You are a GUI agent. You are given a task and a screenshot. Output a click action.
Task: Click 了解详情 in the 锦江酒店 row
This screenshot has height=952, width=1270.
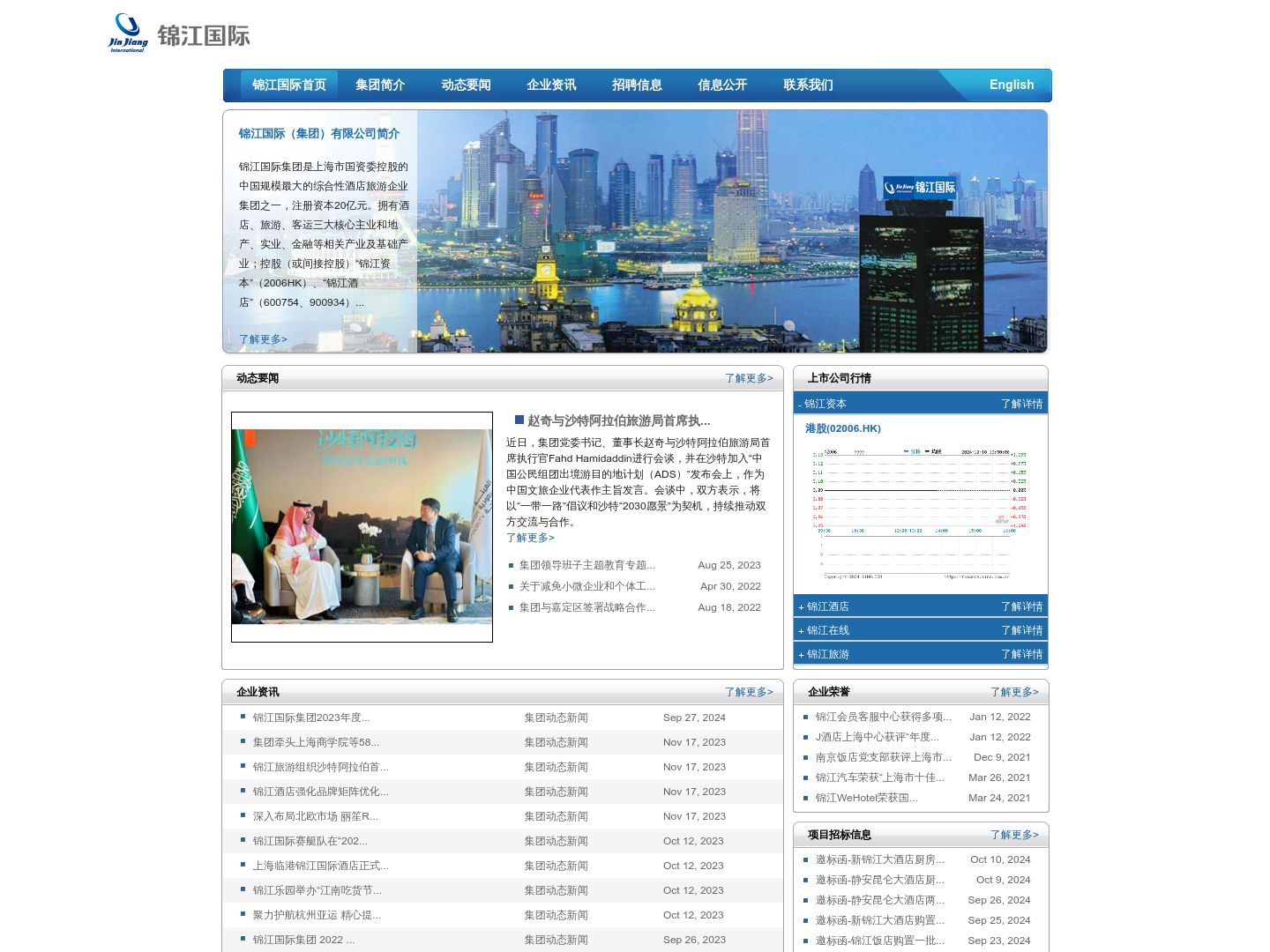1021,606
